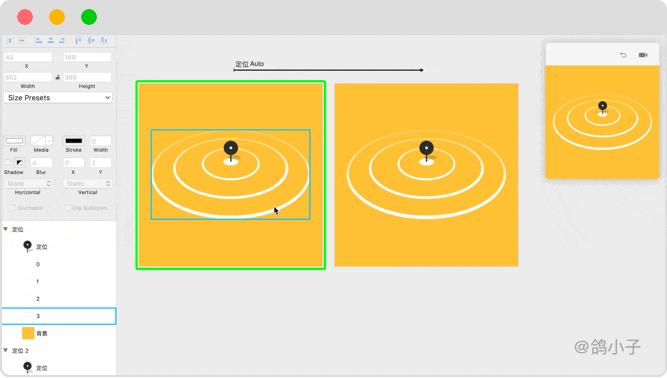Click the shadow X offset field
This screenshot has height=378, width=667.
73,162
